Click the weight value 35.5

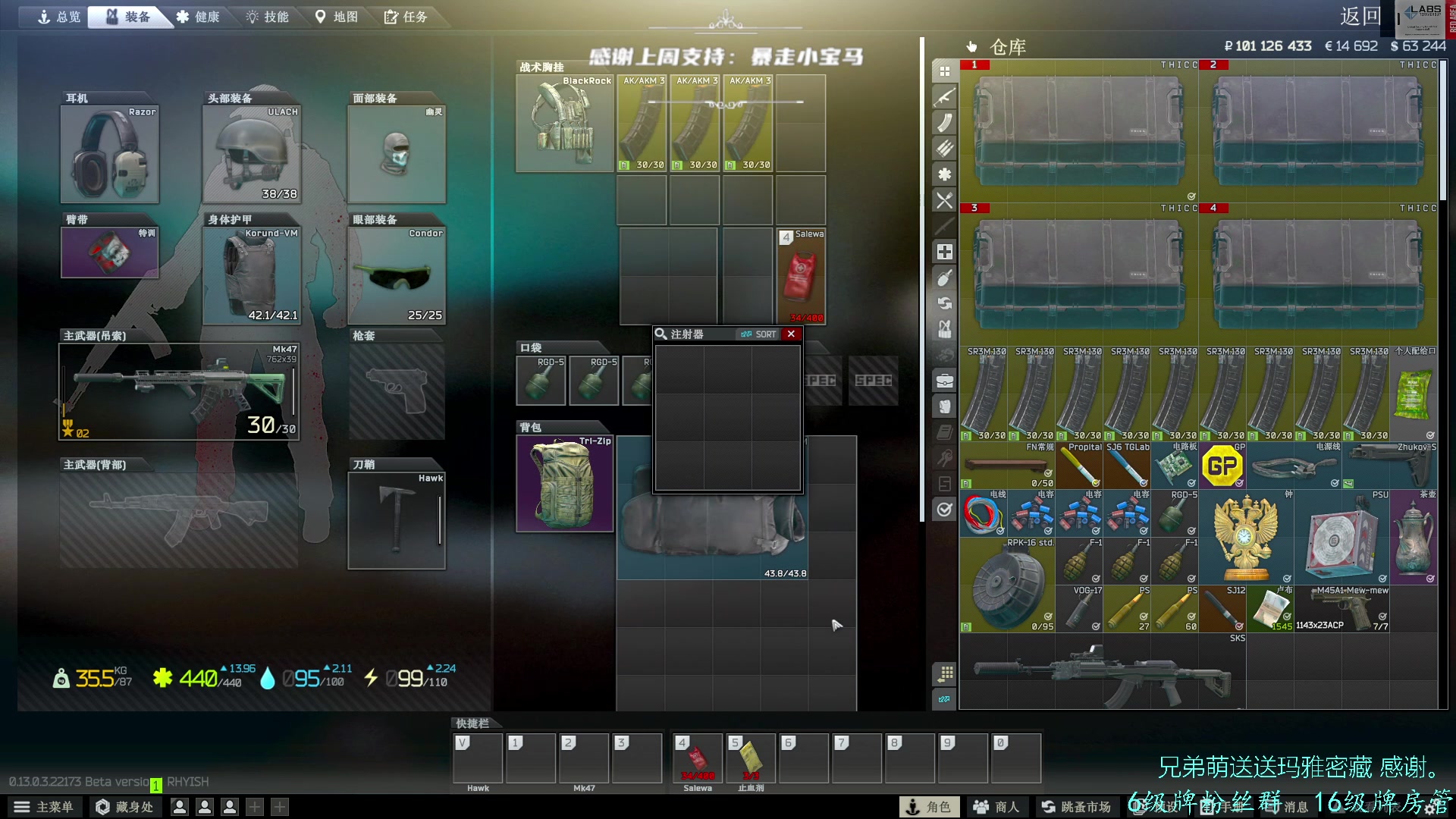[x=95, y=678]
